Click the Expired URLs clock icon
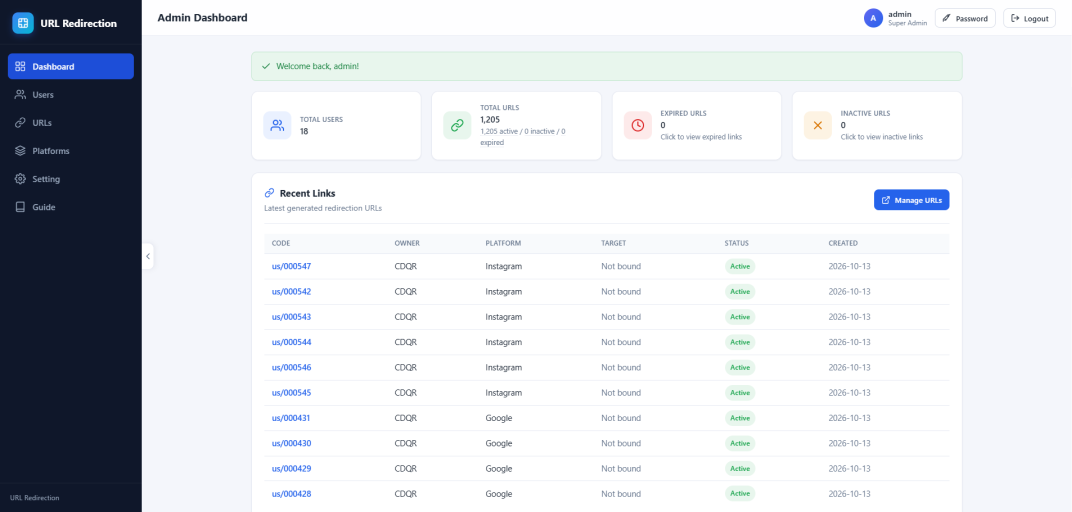Image resolution: width=1072 pixels, height=512 pixels. pyautogui.click(x=638, y=125)
